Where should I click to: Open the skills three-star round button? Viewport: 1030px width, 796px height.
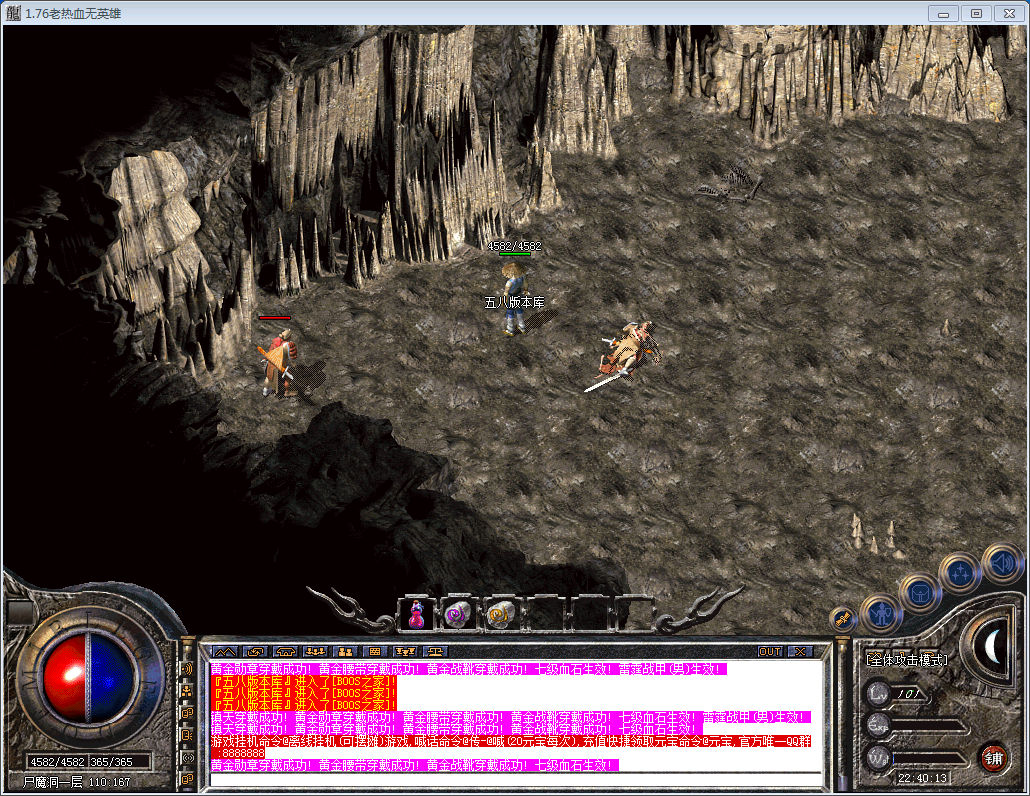961,573
